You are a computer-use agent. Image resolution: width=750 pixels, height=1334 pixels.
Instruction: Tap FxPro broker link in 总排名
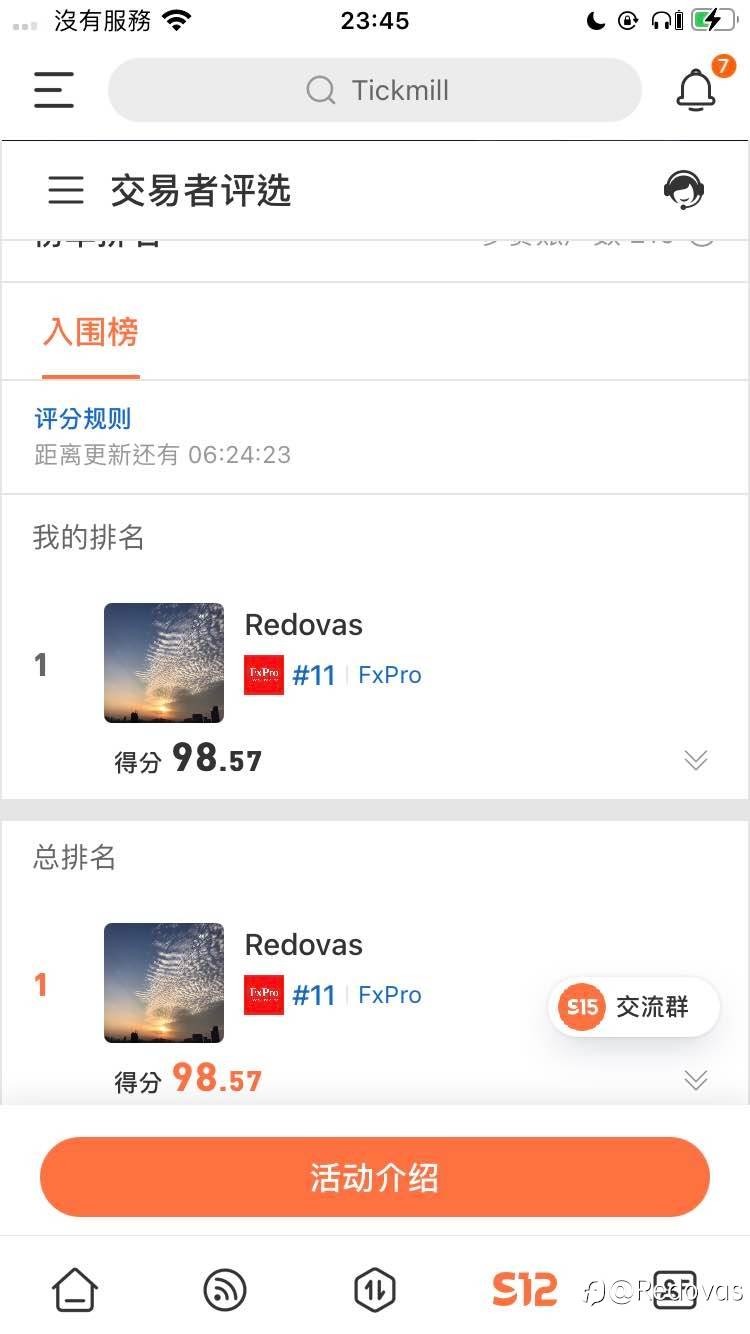(390, 995)
